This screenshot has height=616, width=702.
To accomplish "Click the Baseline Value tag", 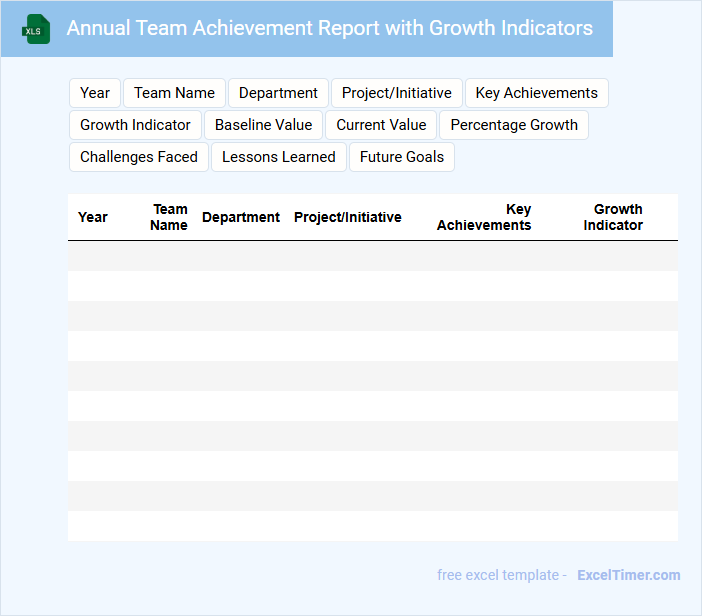I will [x=263, y=125].
